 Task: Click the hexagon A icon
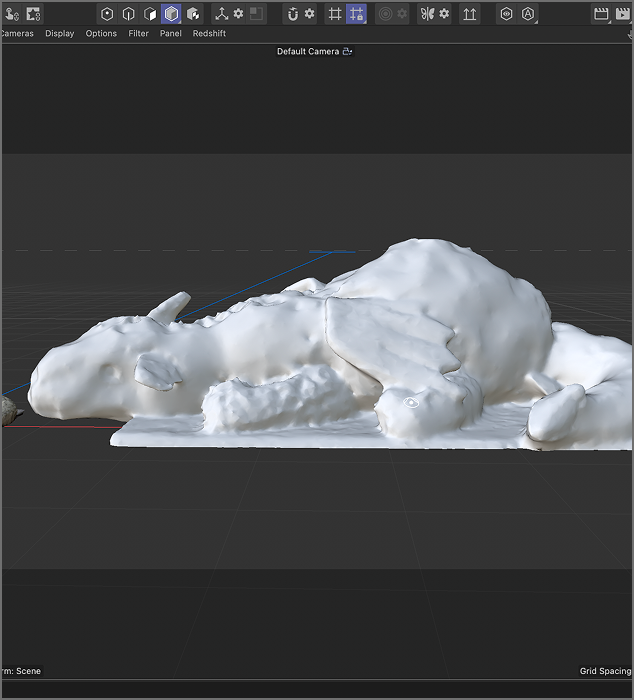pos(528,14)
